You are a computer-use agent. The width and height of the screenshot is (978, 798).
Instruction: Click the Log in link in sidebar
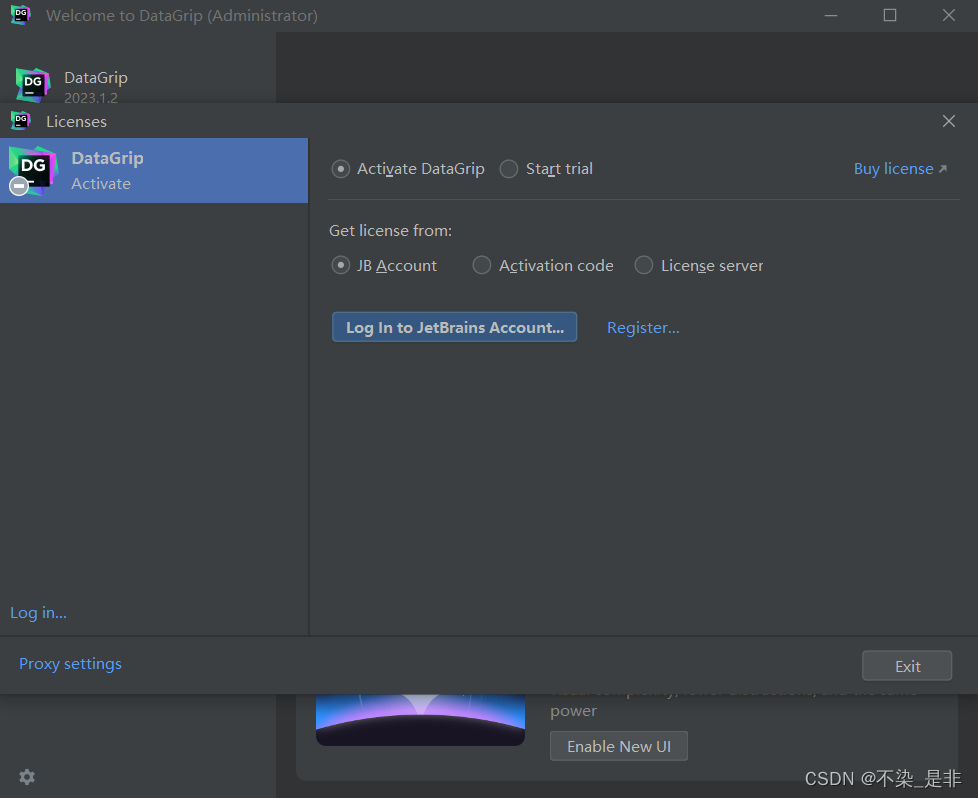pos(38,613)
